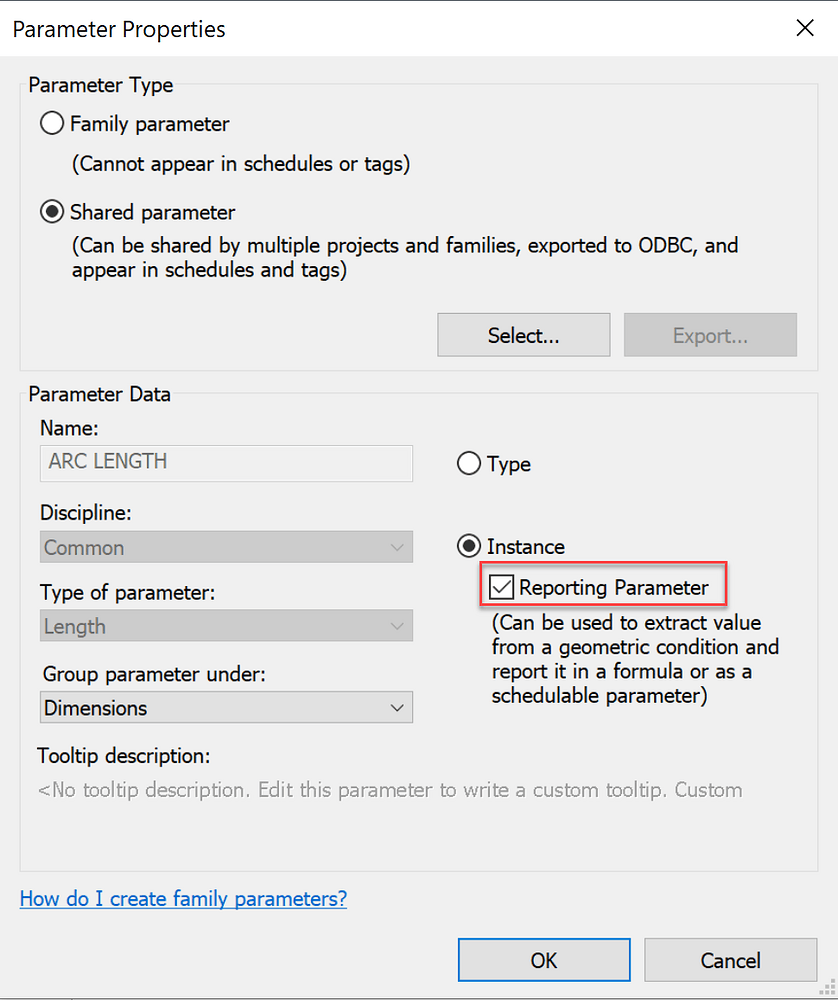Click the ARC LENGTH name field
Viewport: 838px width, 1000px height.
pyautogui.click(x=225, y=463)
